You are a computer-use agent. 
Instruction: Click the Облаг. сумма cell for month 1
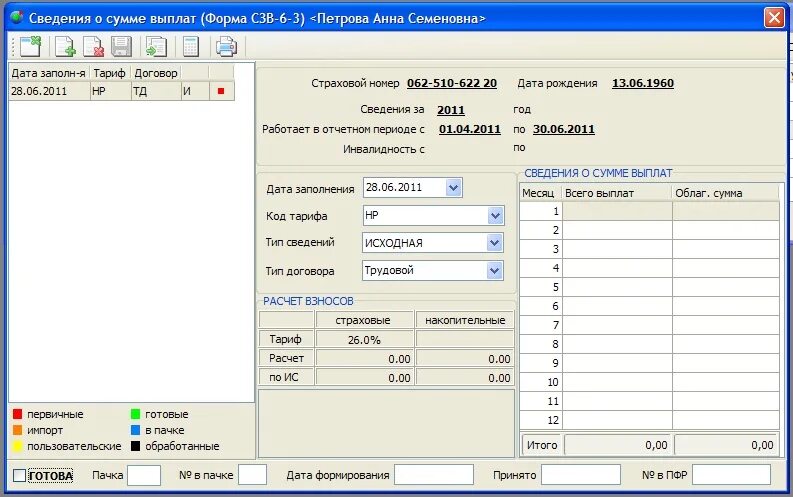click(x=726, y=211)
